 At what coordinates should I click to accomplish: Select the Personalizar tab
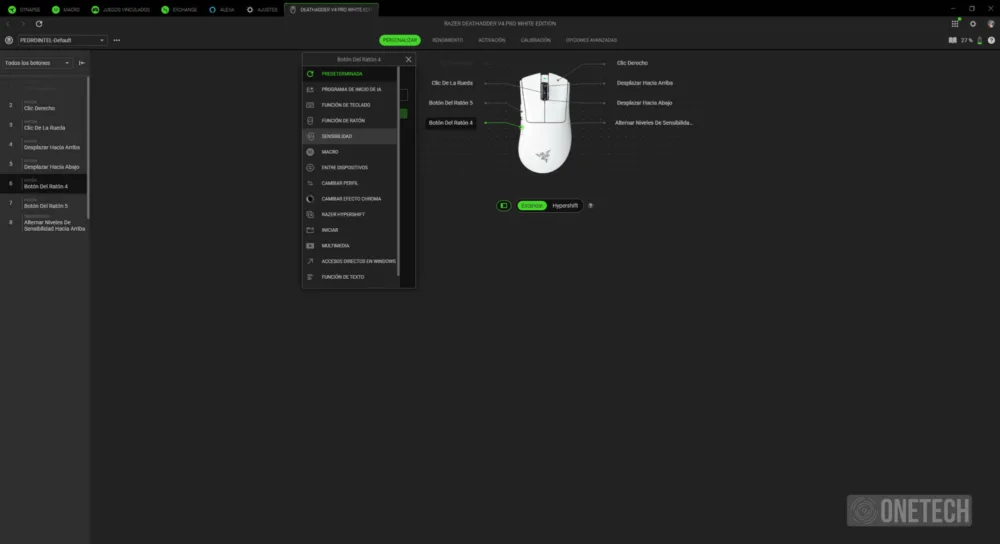[400, 40]
